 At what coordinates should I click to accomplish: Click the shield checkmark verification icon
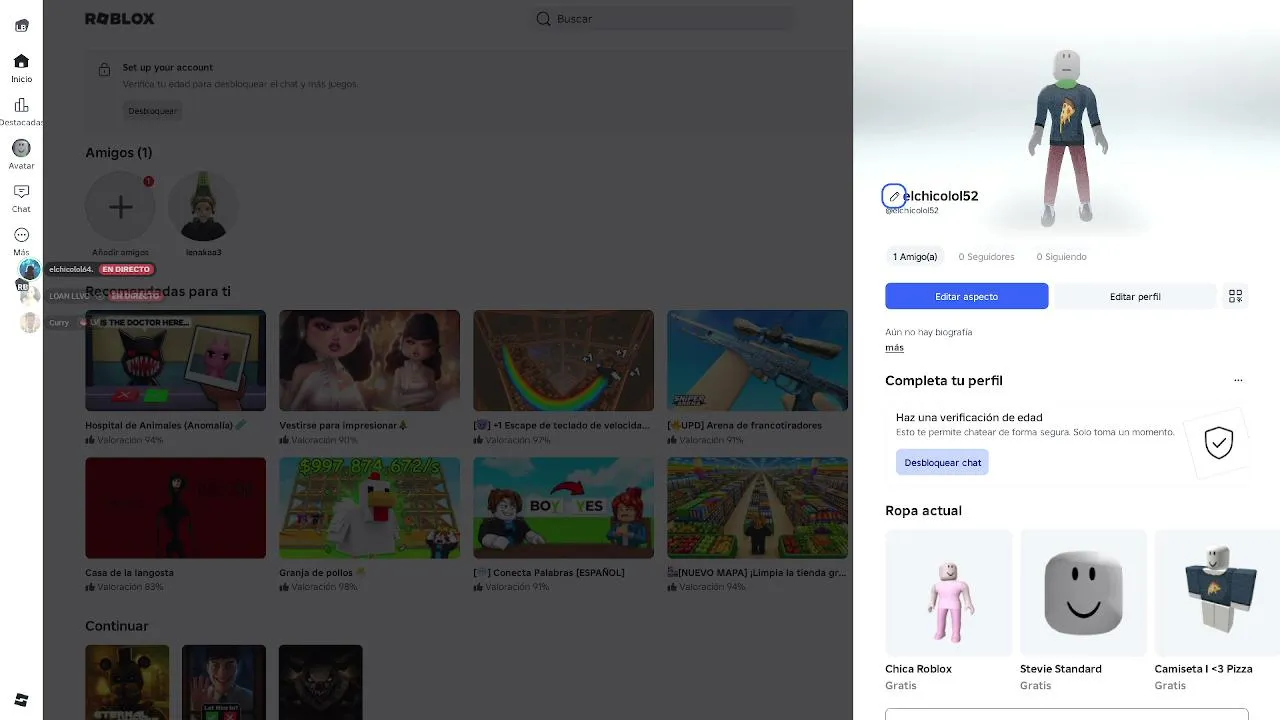1218,442
